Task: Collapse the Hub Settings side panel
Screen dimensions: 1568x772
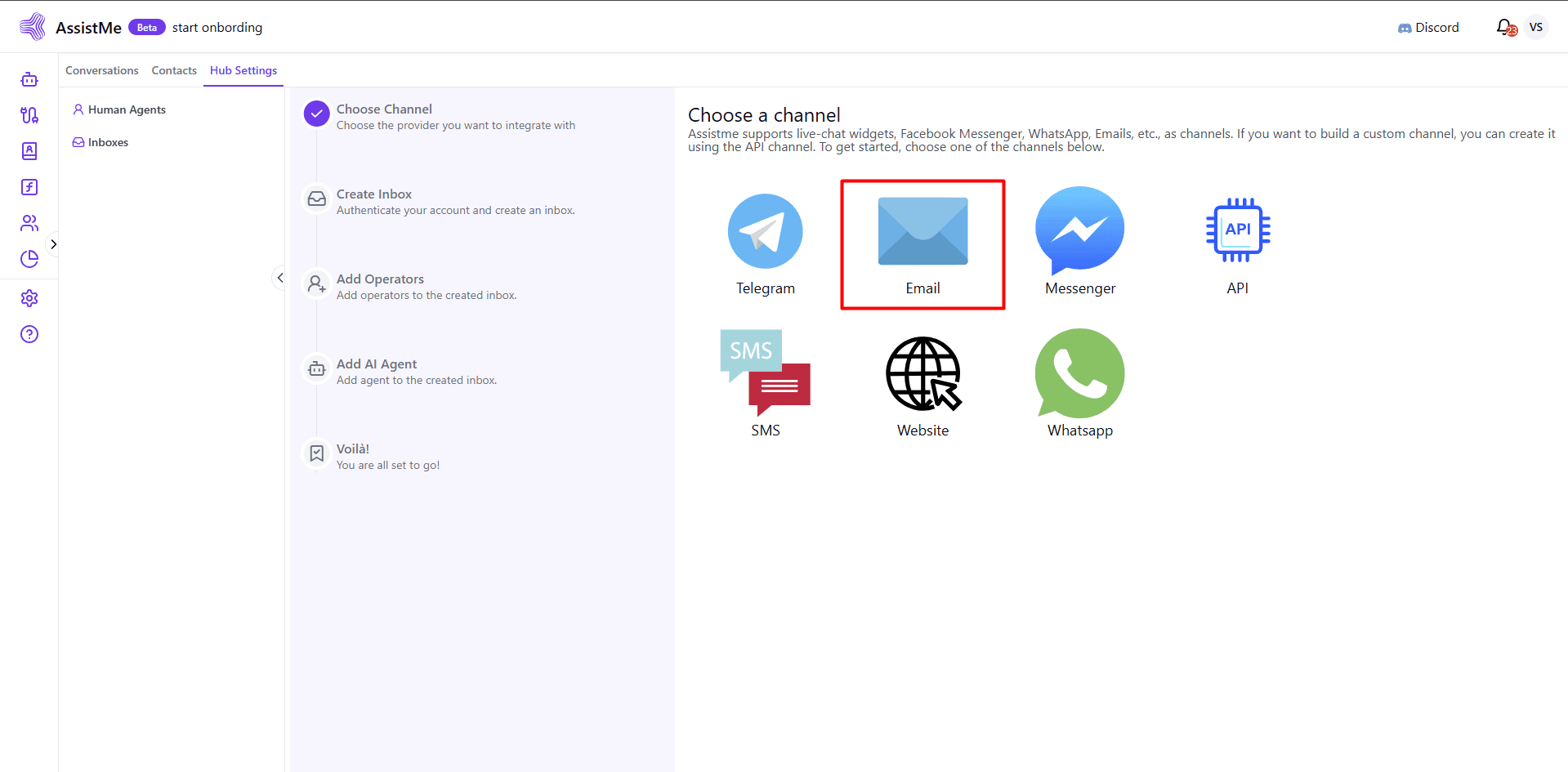Action: 279,278
